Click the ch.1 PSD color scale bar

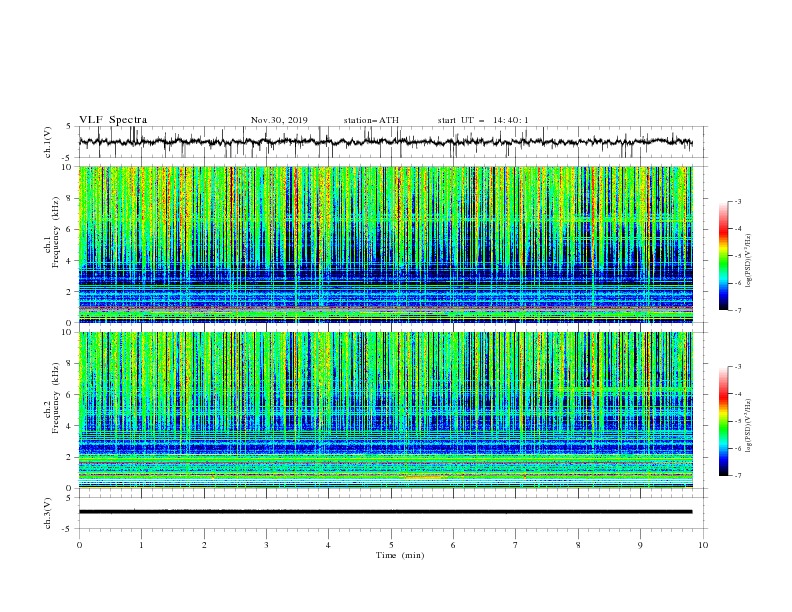723,256
